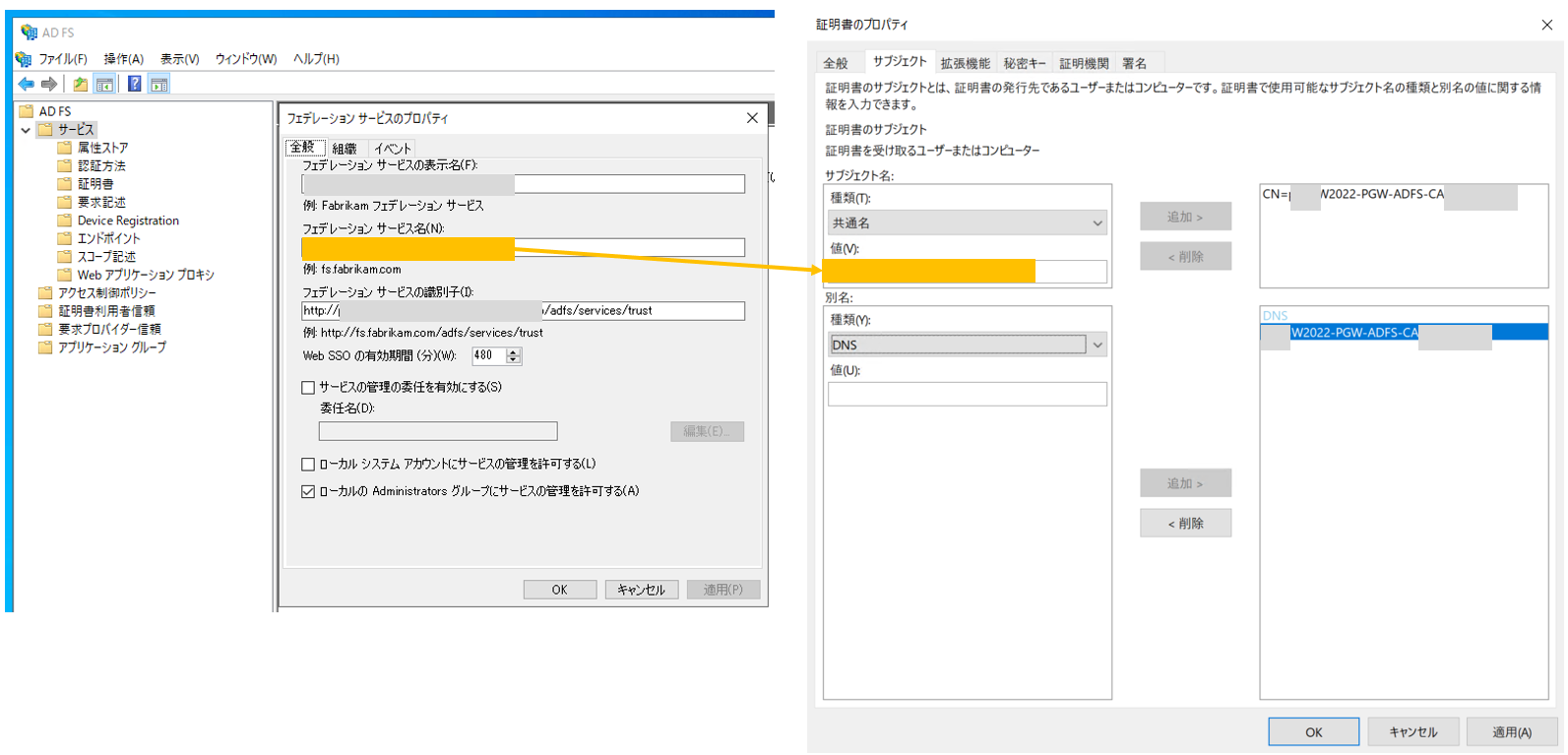Click the 証明書 folder icon in tree
This screenshot has width=1568, height=755.
[65, 184]
